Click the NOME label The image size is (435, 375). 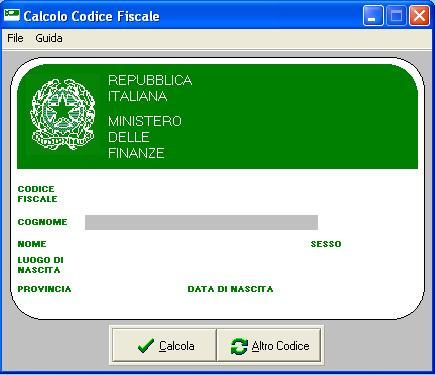[32, 244]
